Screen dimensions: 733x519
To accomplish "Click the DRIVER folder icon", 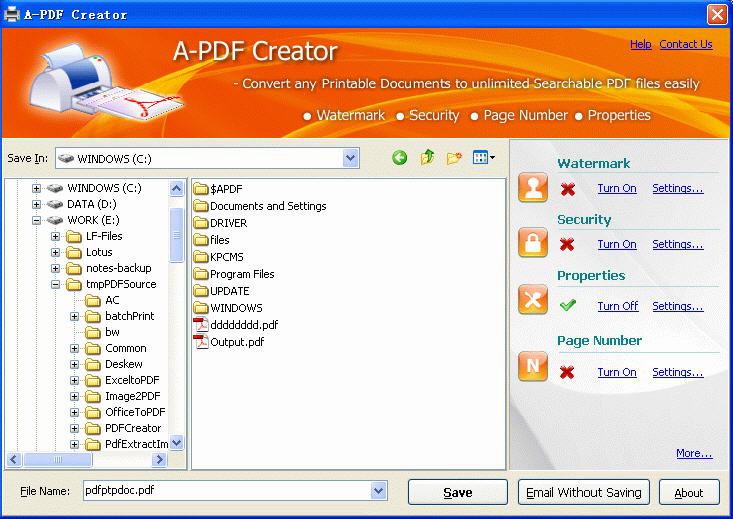I will tap(201, 223).
